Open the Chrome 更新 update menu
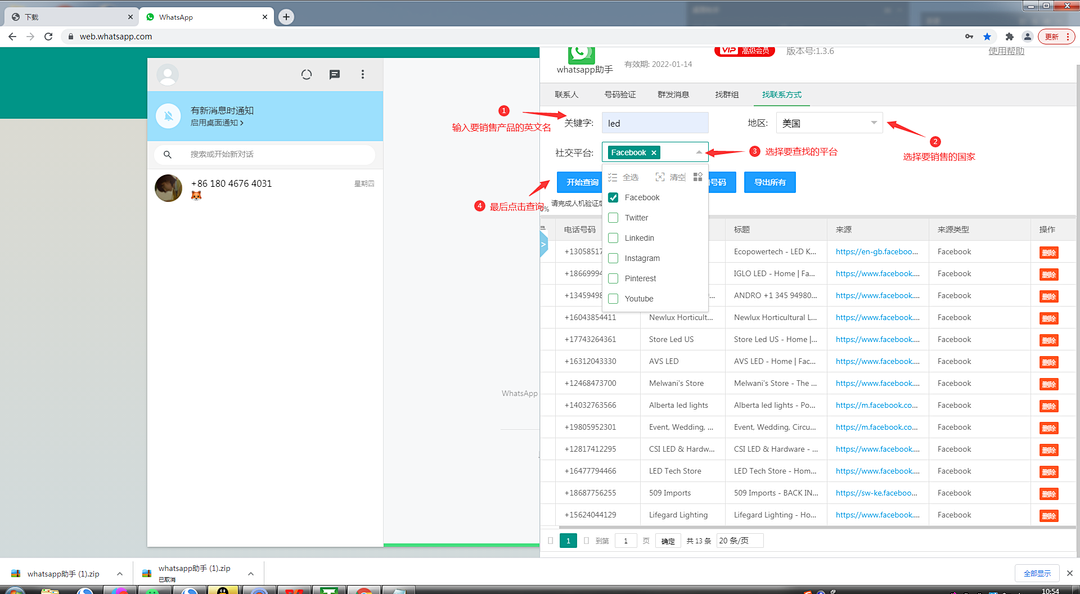This screenshot has width=1080, height=594. 1056,37
